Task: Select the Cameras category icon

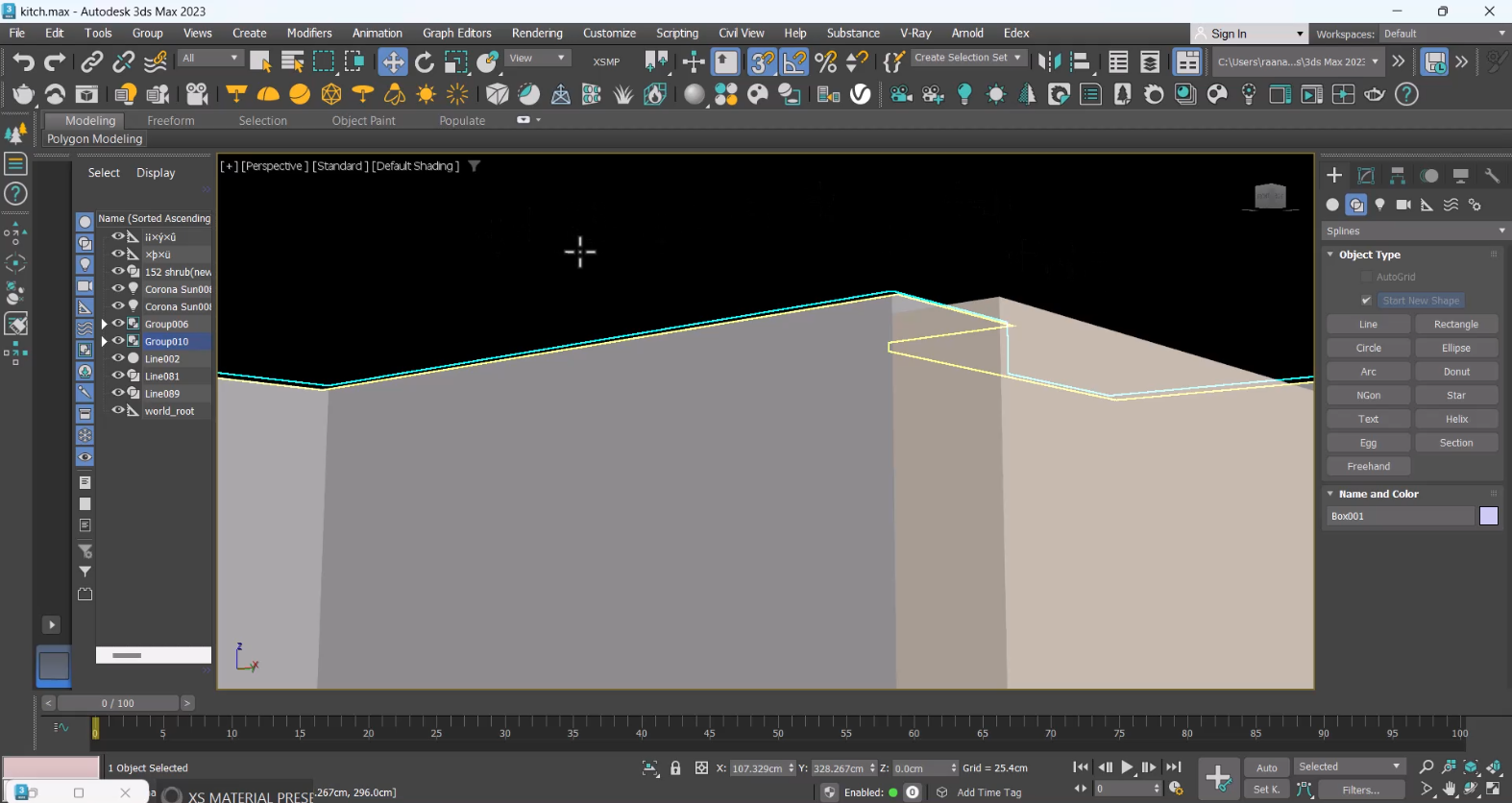Action: [x=1403, y=205]
